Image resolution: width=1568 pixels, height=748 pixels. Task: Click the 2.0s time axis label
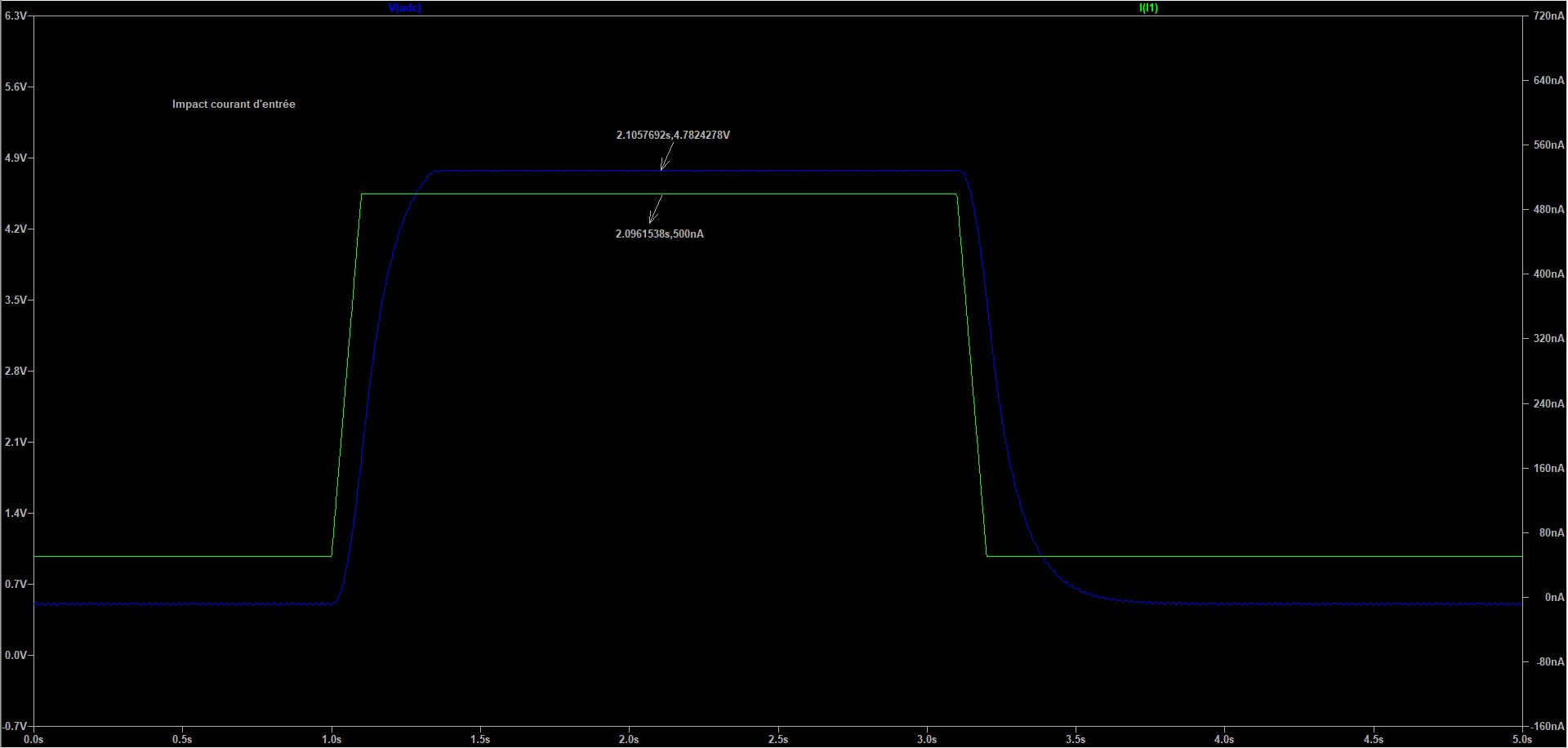(629, 740)
